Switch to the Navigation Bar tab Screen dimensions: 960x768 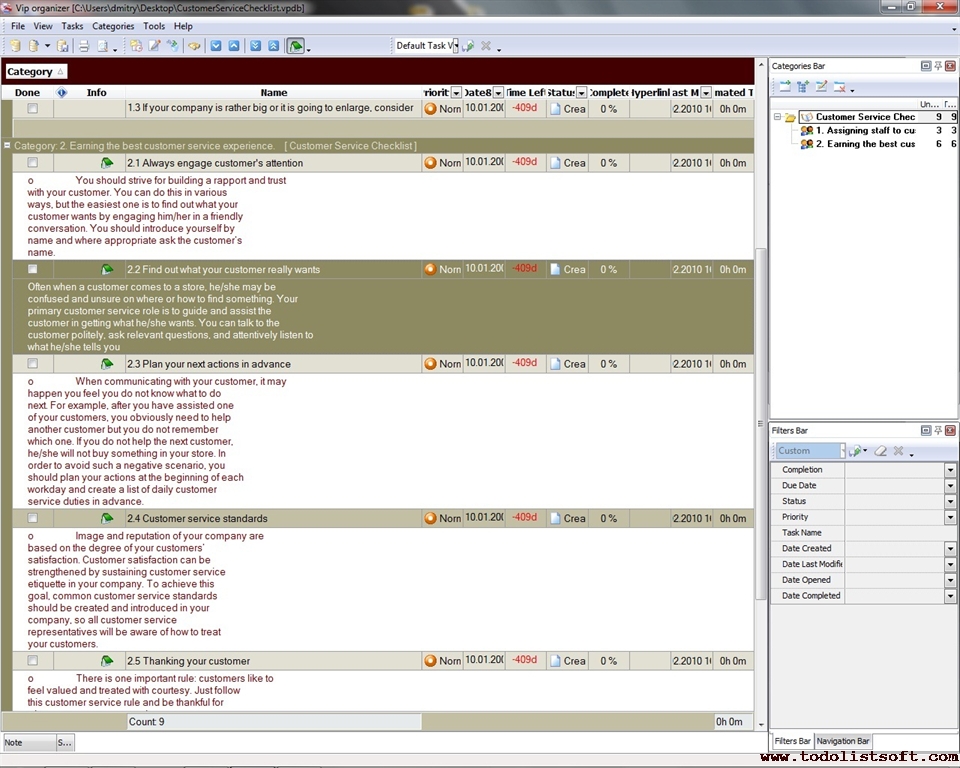[x=843, y=741]
